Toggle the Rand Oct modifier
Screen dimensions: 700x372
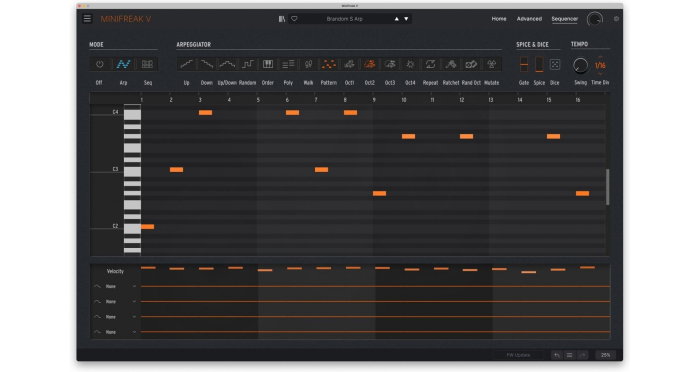pyautogui.click(x=471, y=64)
